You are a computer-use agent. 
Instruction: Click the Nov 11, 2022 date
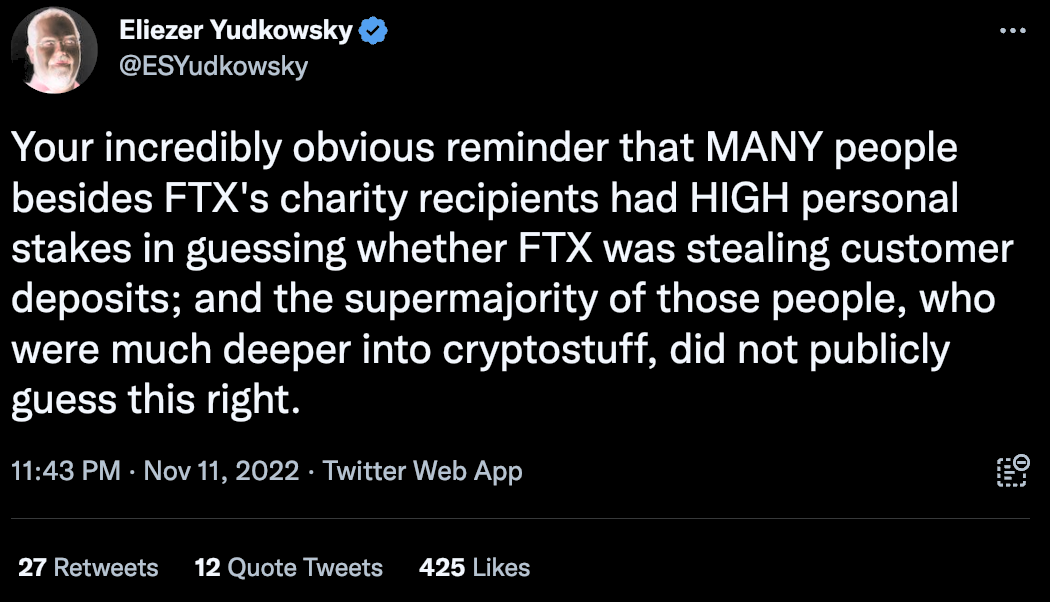[222, 471]
